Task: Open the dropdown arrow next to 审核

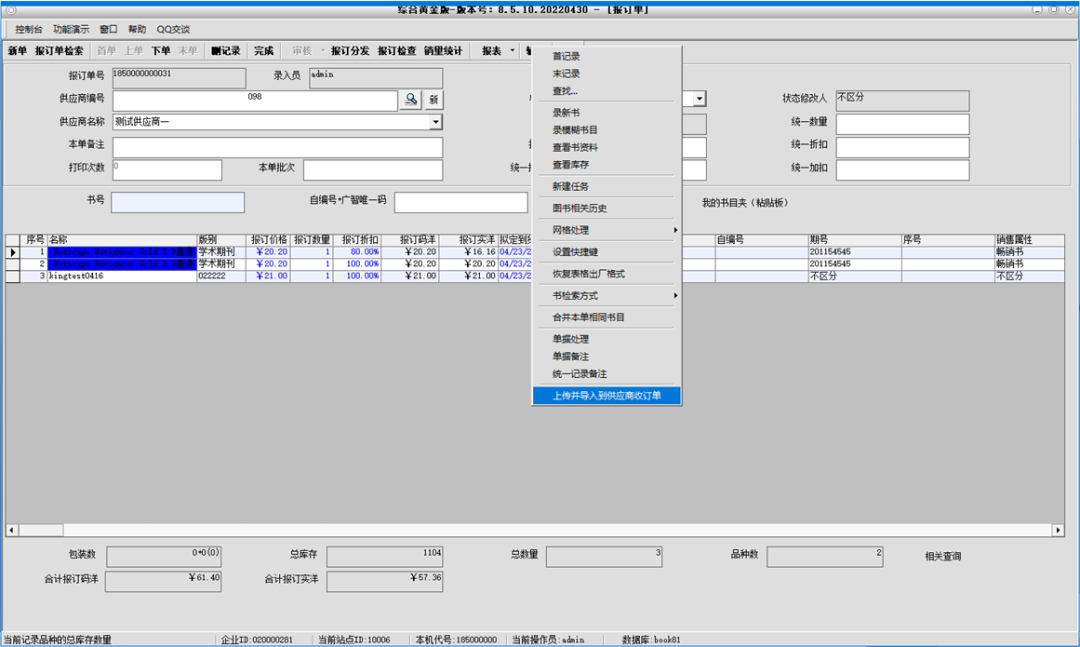Action: coord(322,50)
